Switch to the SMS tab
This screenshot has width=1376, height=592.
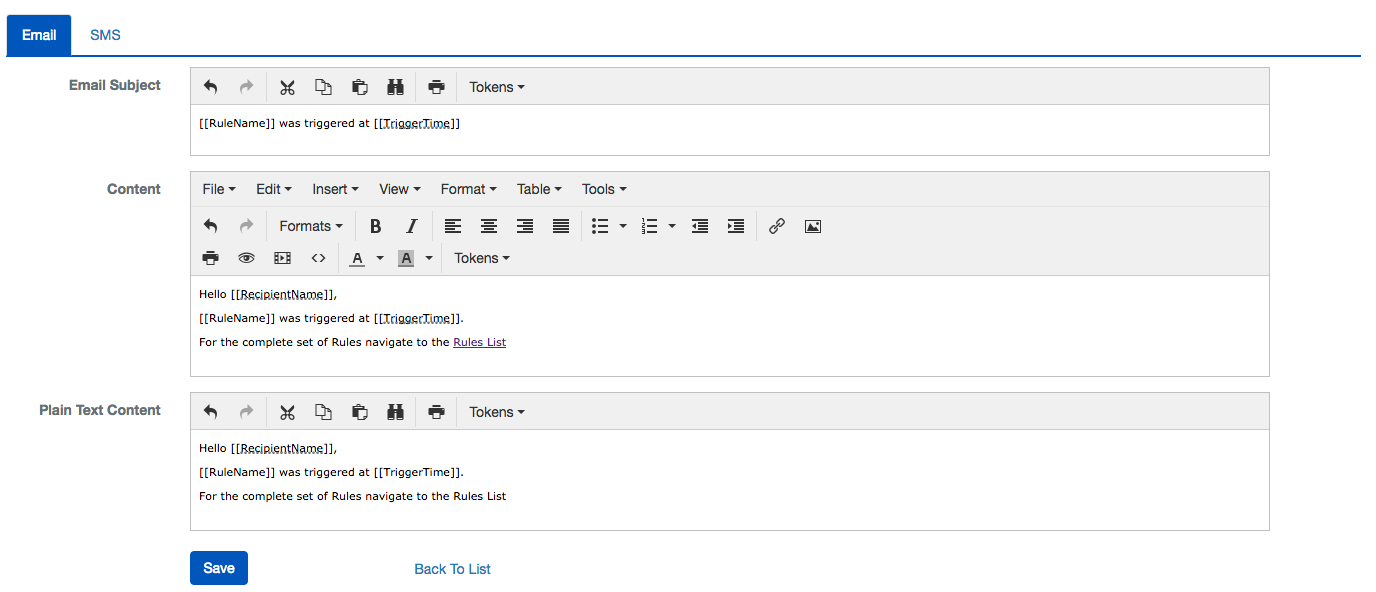[x=105, y=35]
